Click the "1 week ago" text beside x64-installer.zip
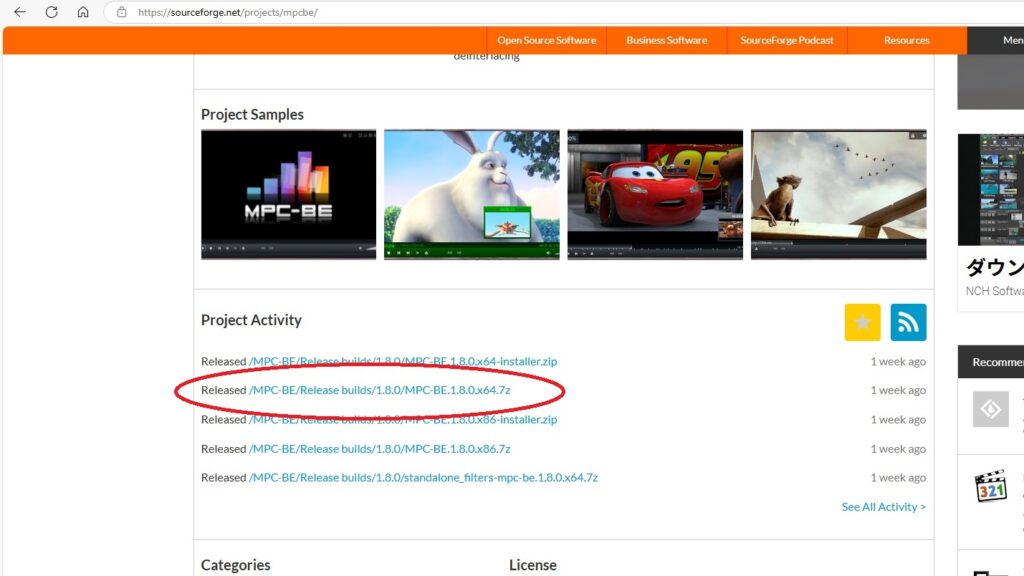The width and height of the screenshot is (1024, 576). coord(898,361)
